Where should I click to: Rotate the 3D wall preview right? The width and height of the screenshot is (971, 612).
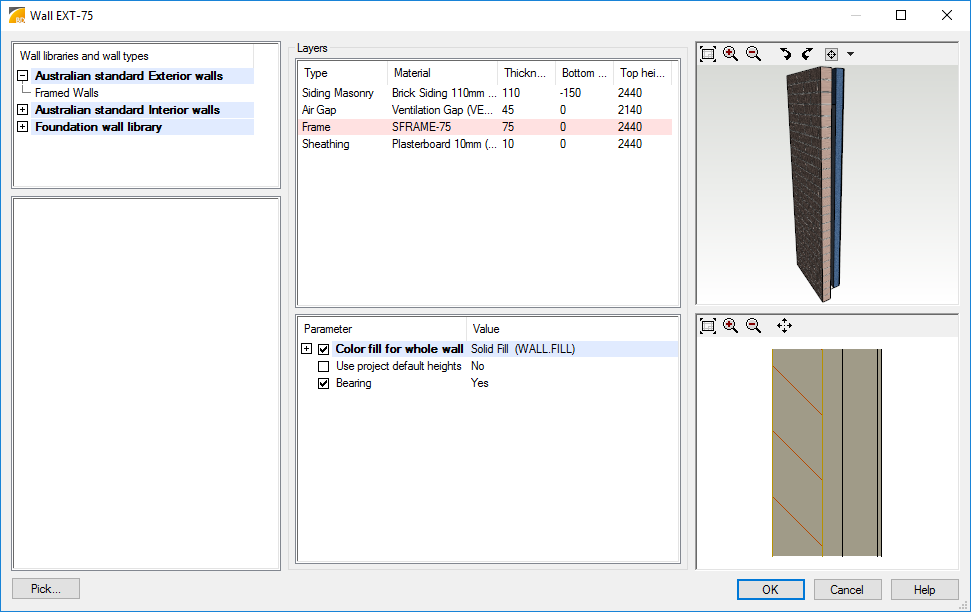pos(807,54)
